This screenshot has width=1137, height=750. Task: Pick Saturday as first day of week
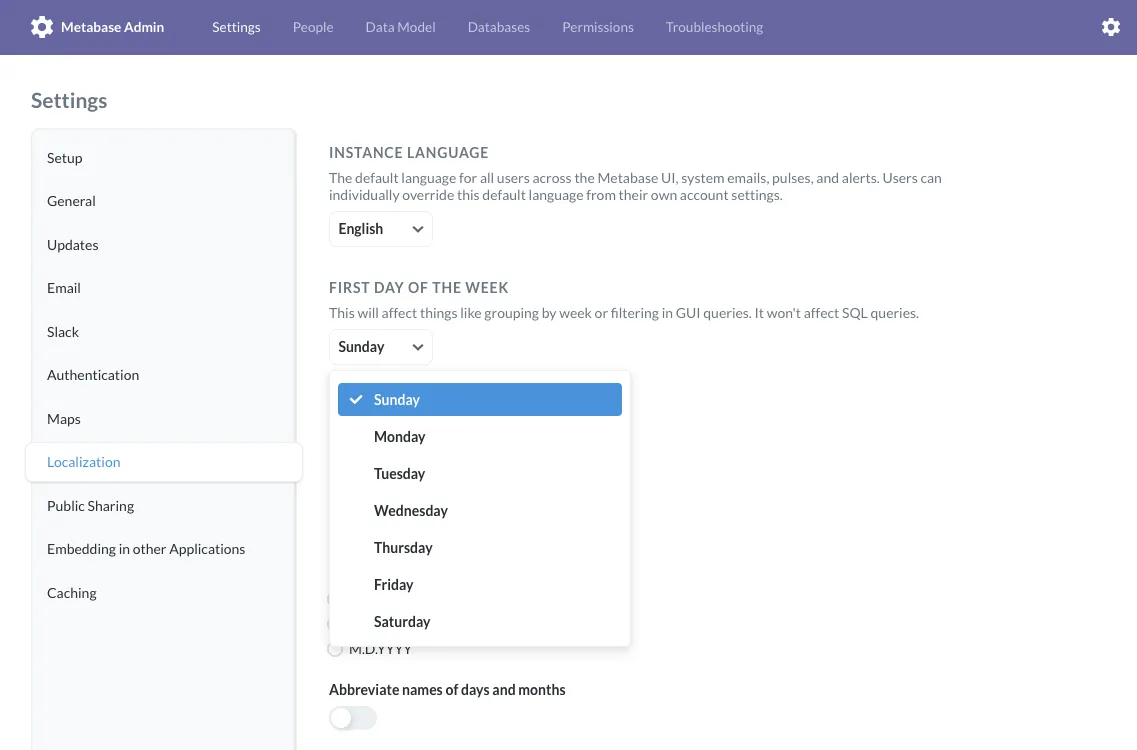click(401, 622)
